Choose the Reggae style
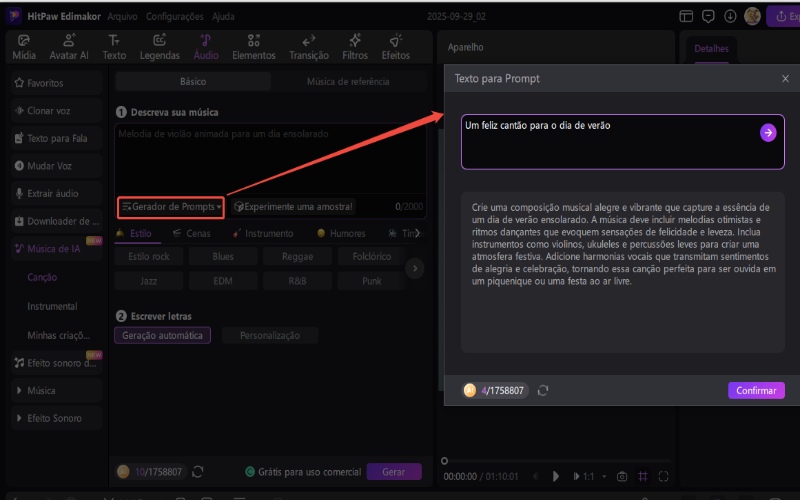Screen dimensions: 800x500 click(x=297, y=256)
